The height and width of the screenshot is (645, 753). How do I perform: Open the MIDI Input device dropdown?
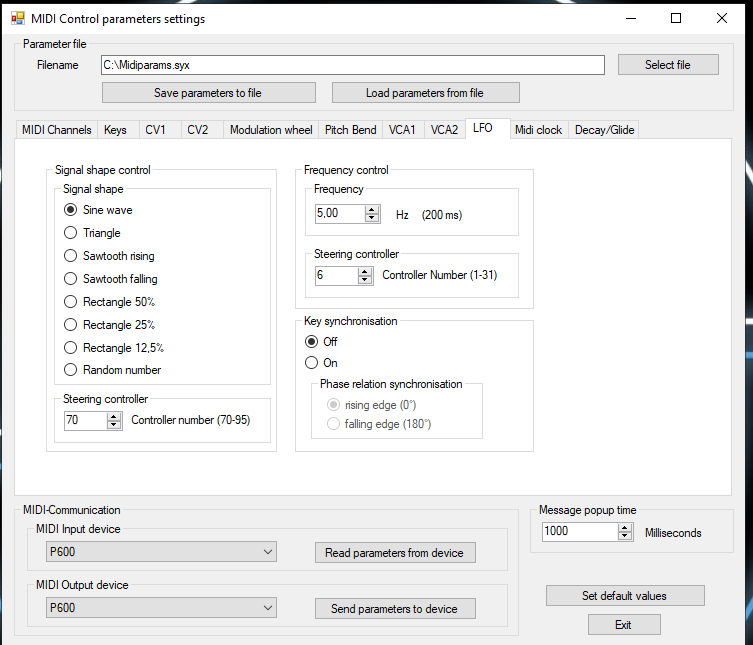pyautogui.click(x=161, y=552)
